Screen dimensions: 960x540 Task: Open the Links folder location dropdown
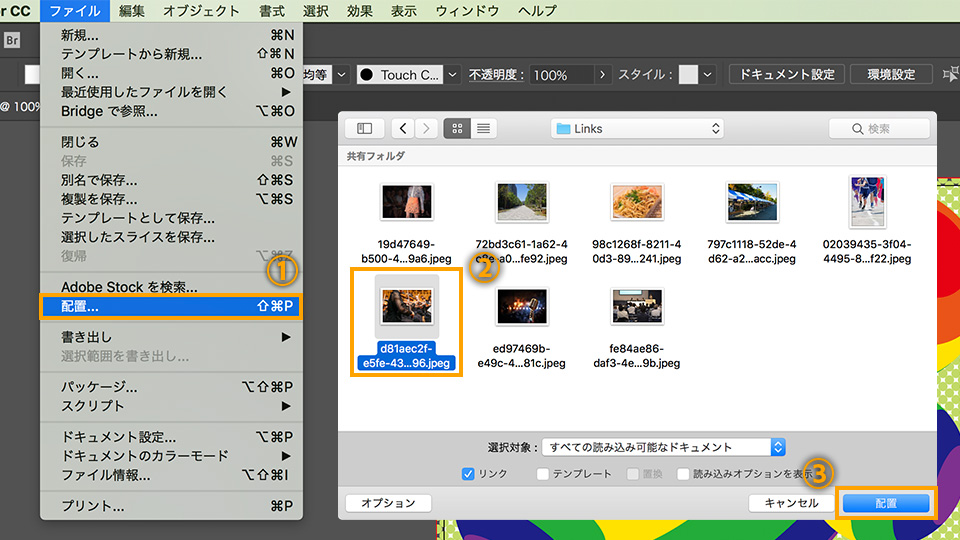point(637,129)
